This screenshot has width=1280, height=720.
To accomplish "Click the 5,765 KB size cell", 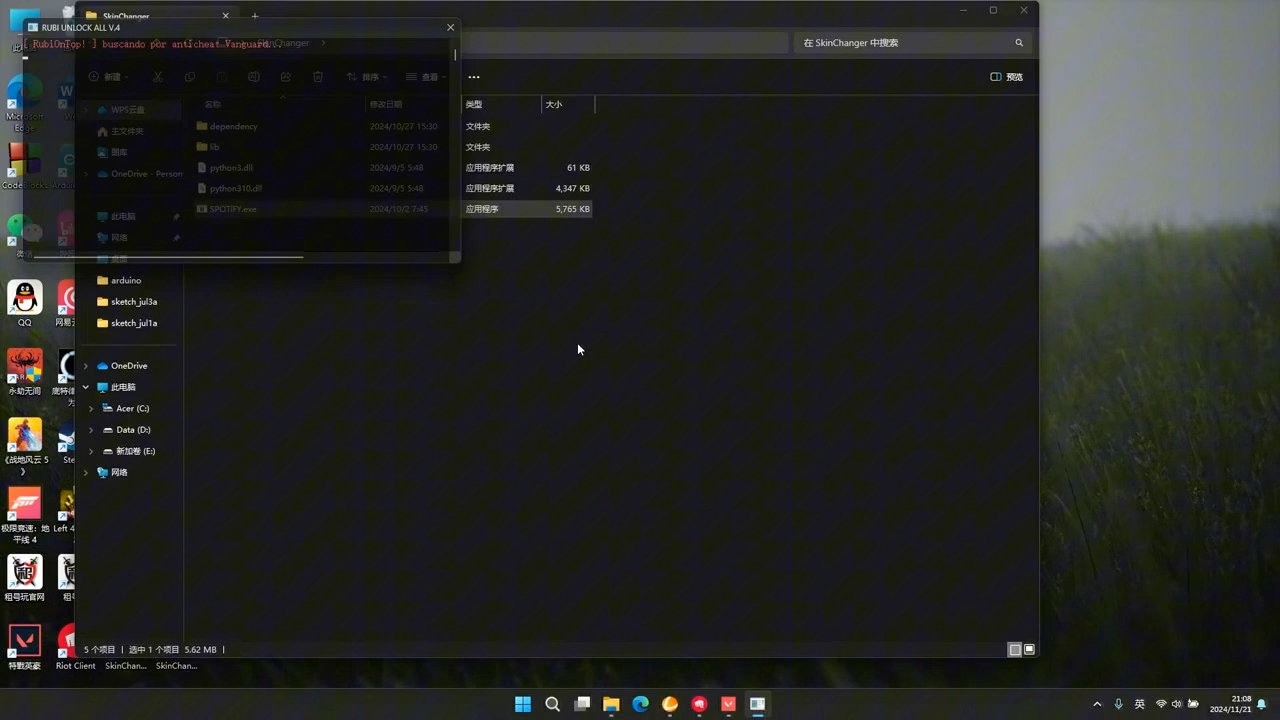I will pos(573,209).
